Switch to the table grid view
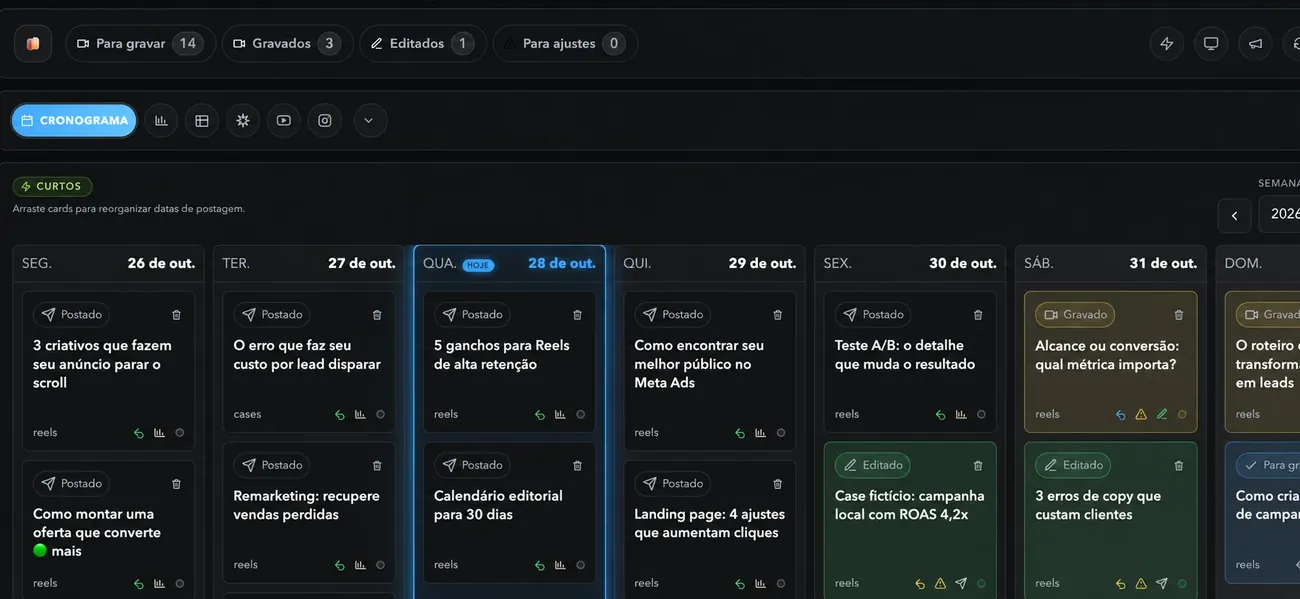1300x599 pixels. 202,120
